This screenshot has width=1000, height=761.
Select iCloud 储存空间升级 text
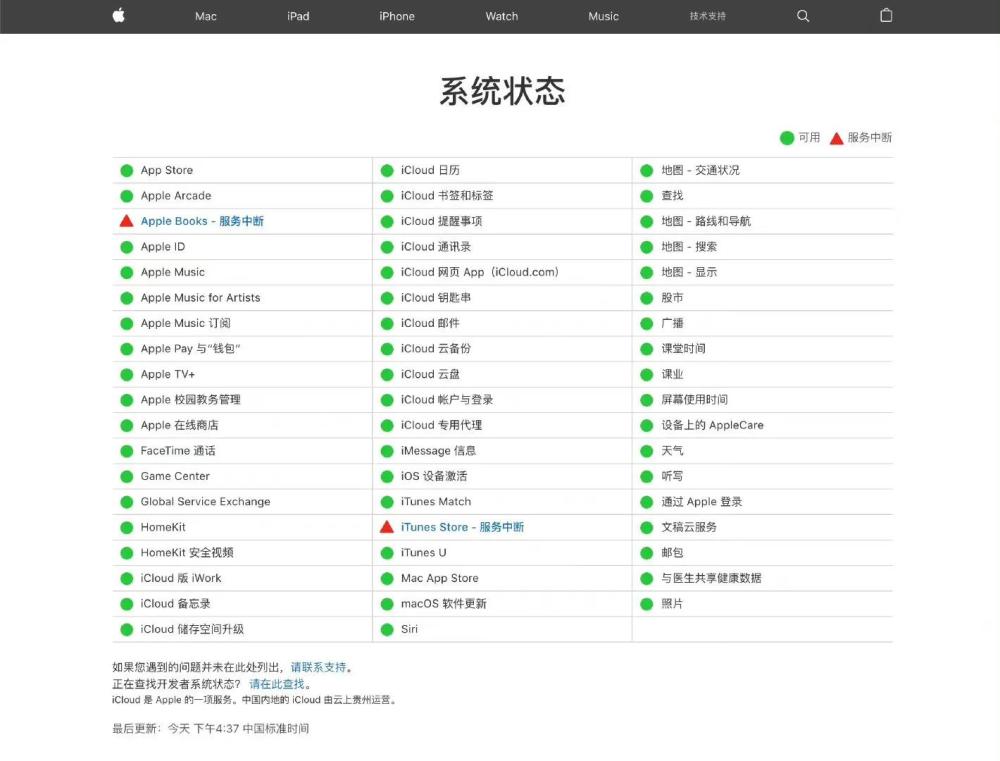click(x=192, y=630)
